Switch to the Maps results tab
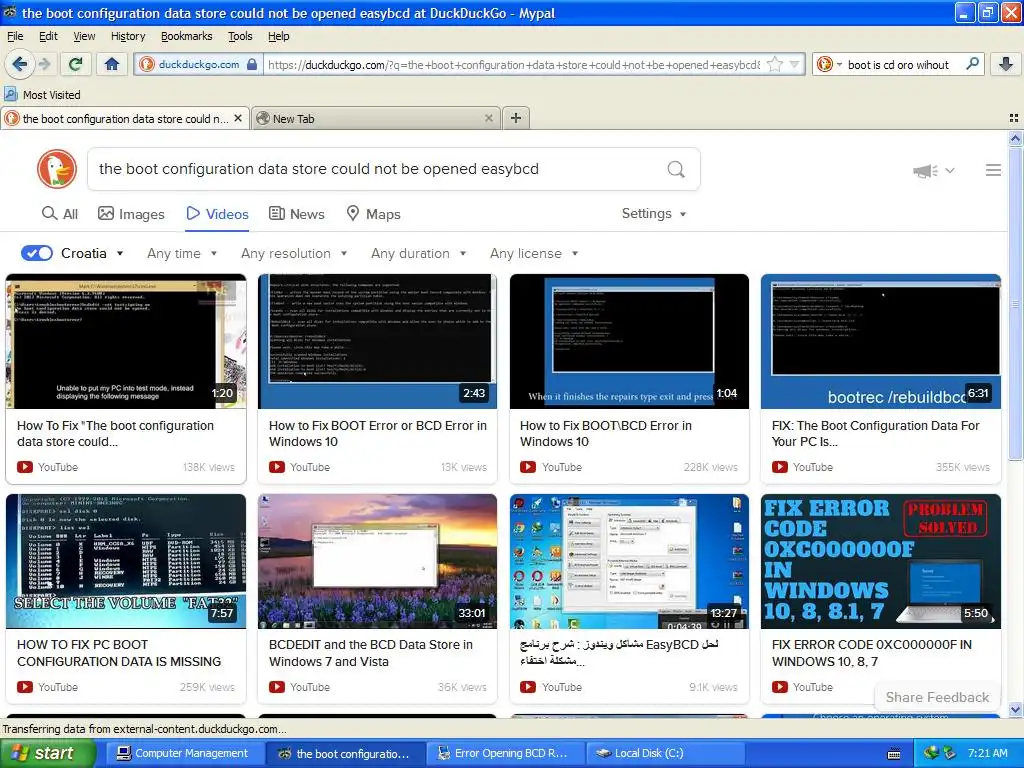Screen dimensions: 1024x768 click(373, 214)
